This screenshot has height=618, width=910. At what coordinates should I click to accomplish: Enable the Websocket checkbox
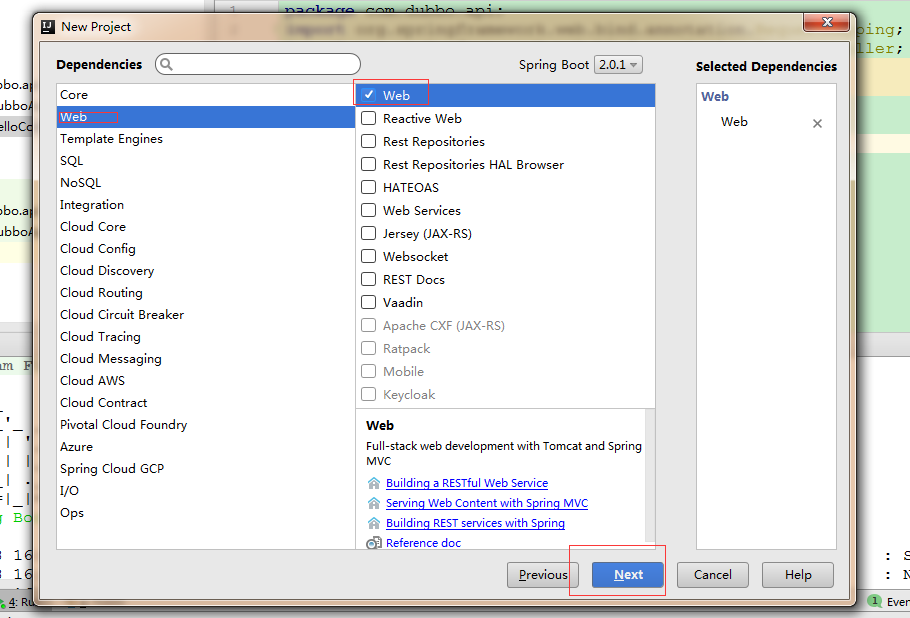(369, 256)
